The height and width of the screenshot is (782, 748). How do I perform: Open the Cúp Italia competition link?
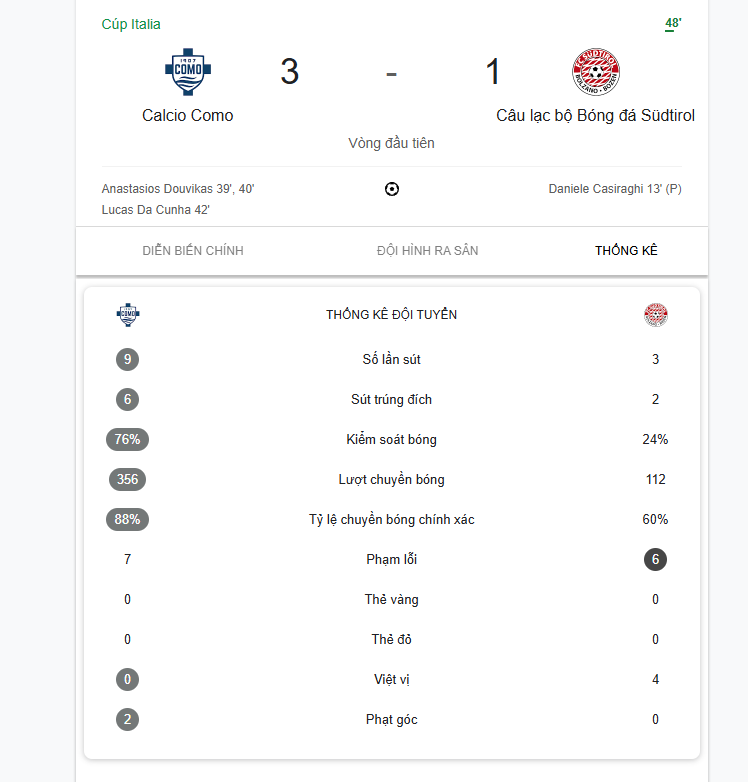[131, 24]
